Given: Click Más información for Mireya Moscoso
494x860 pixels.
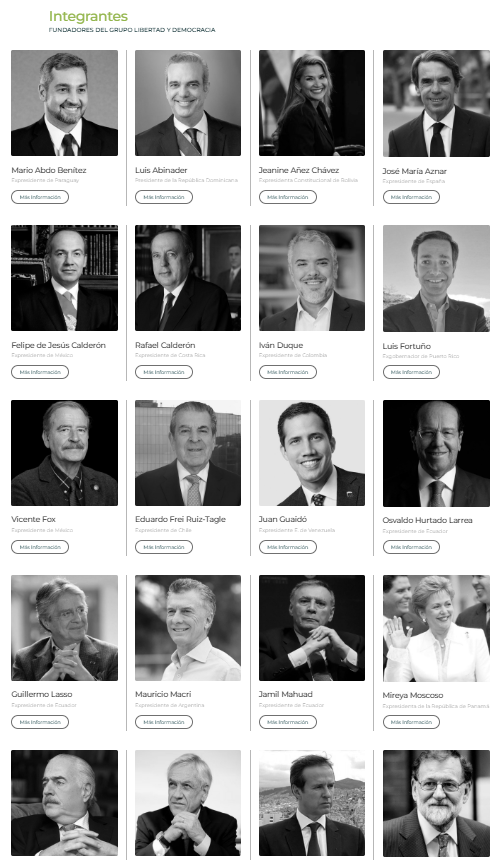Looking at the screenshot, I should [x=411, y=722].
